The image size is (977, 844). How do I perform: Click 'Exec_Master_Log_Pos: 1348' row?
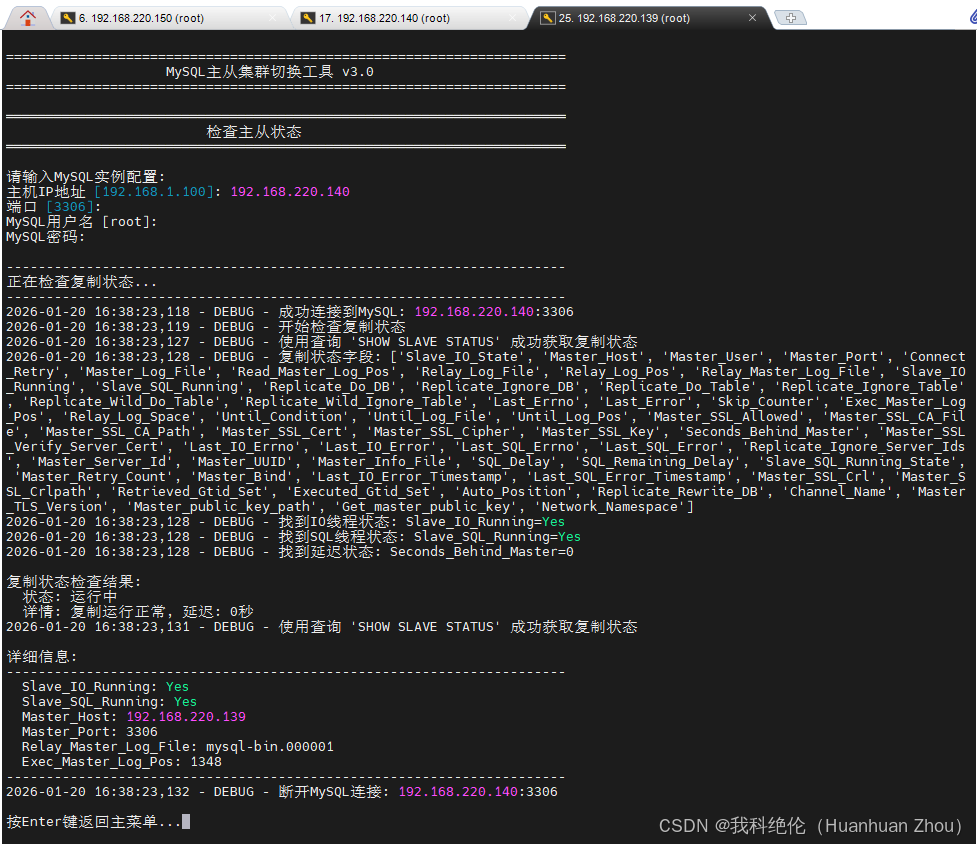[x=122, y=762]
